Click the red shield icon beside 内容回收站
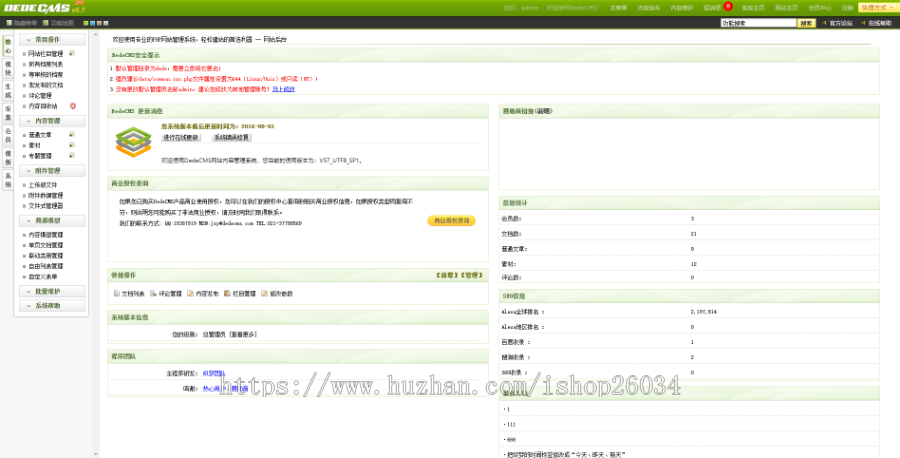 pyautogui.click(x=72, y=105)
